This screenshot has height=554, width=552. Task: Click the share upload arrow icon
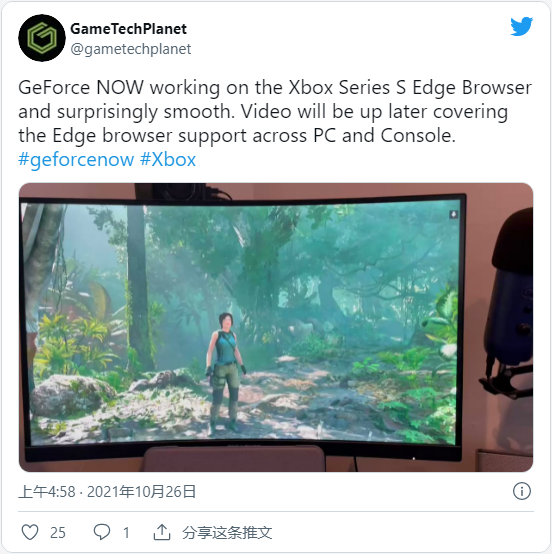pyautogui.click(x=162, y=532)
